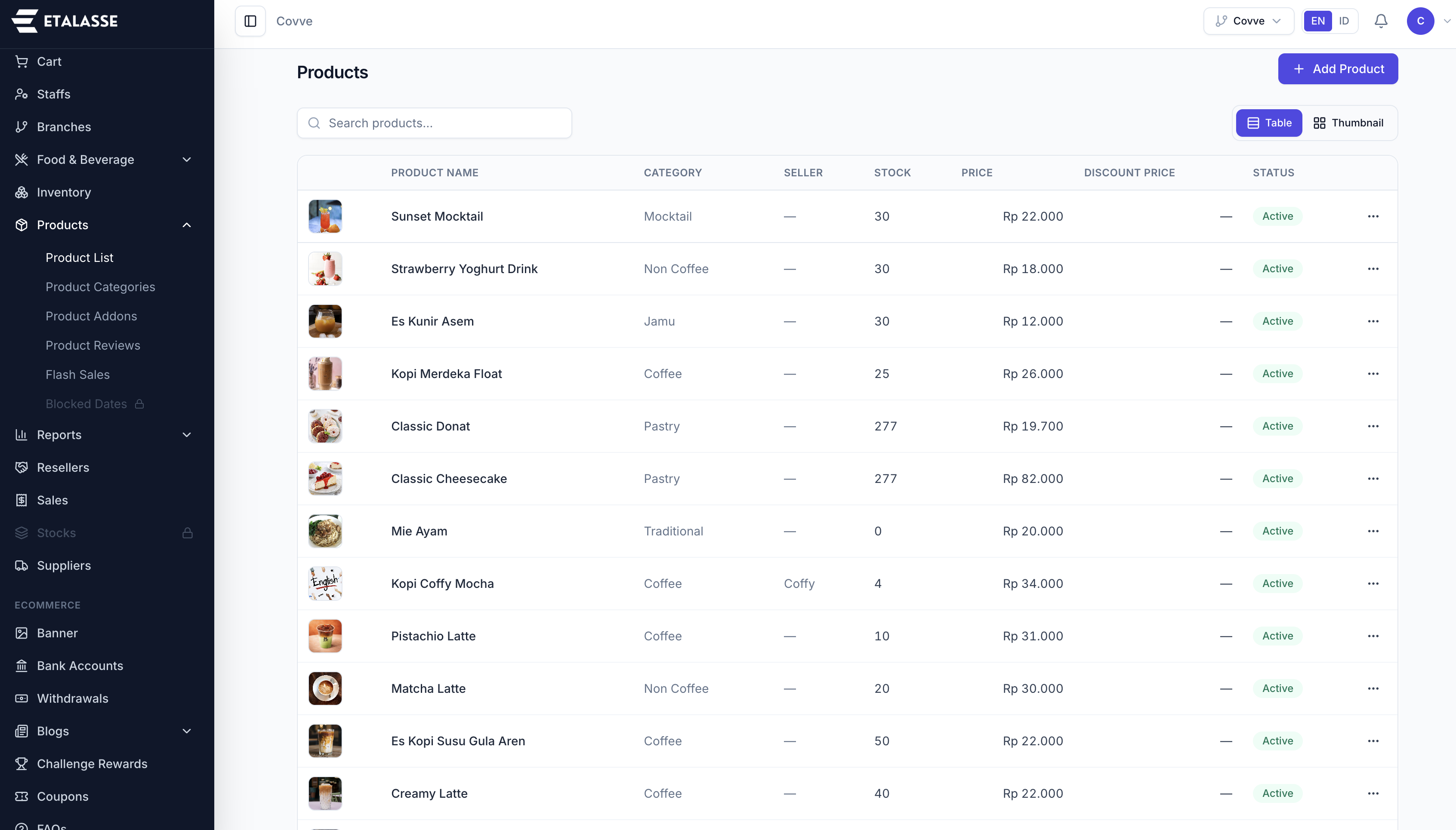Click the Kopi Coffy Mocha thumbnail image

tap(325, 583)
